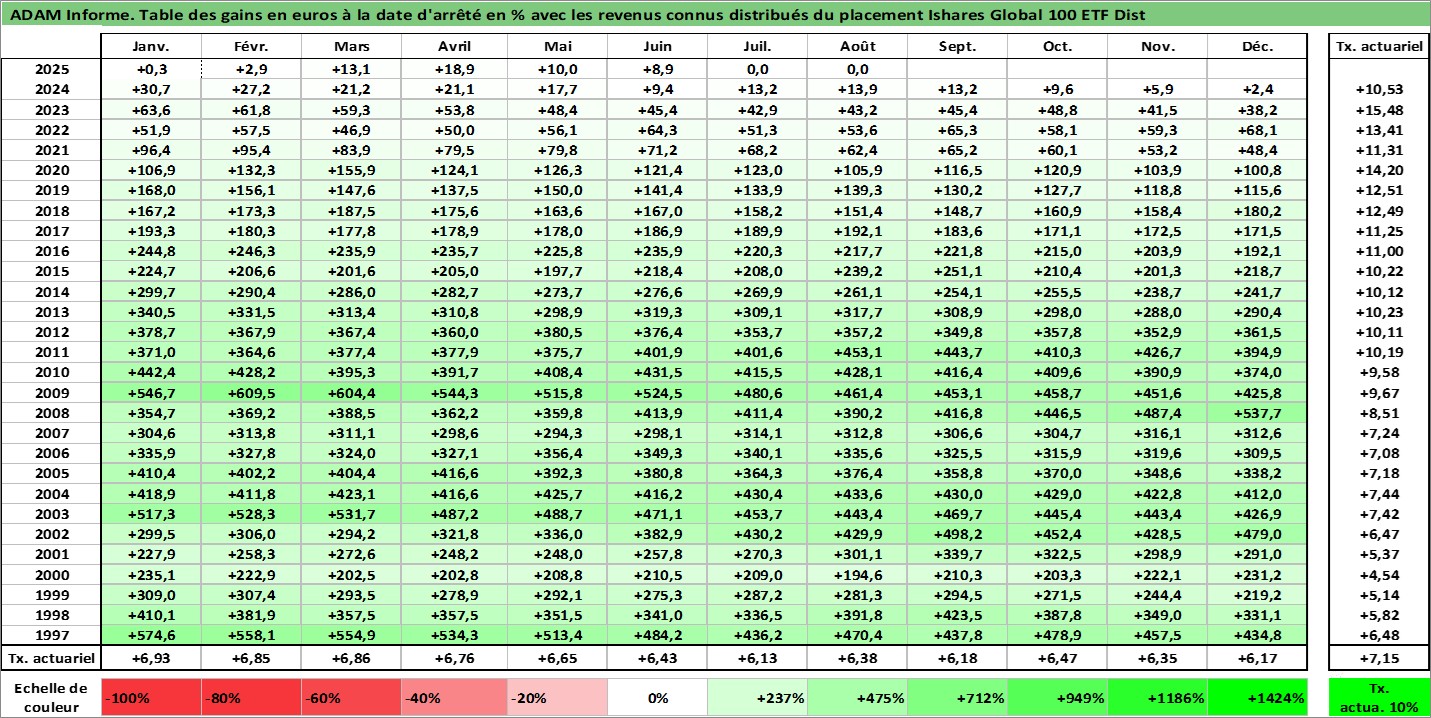Select the 'Oct.' column header
Viewport: 1431px width, 718px height.
point(1057,47)
